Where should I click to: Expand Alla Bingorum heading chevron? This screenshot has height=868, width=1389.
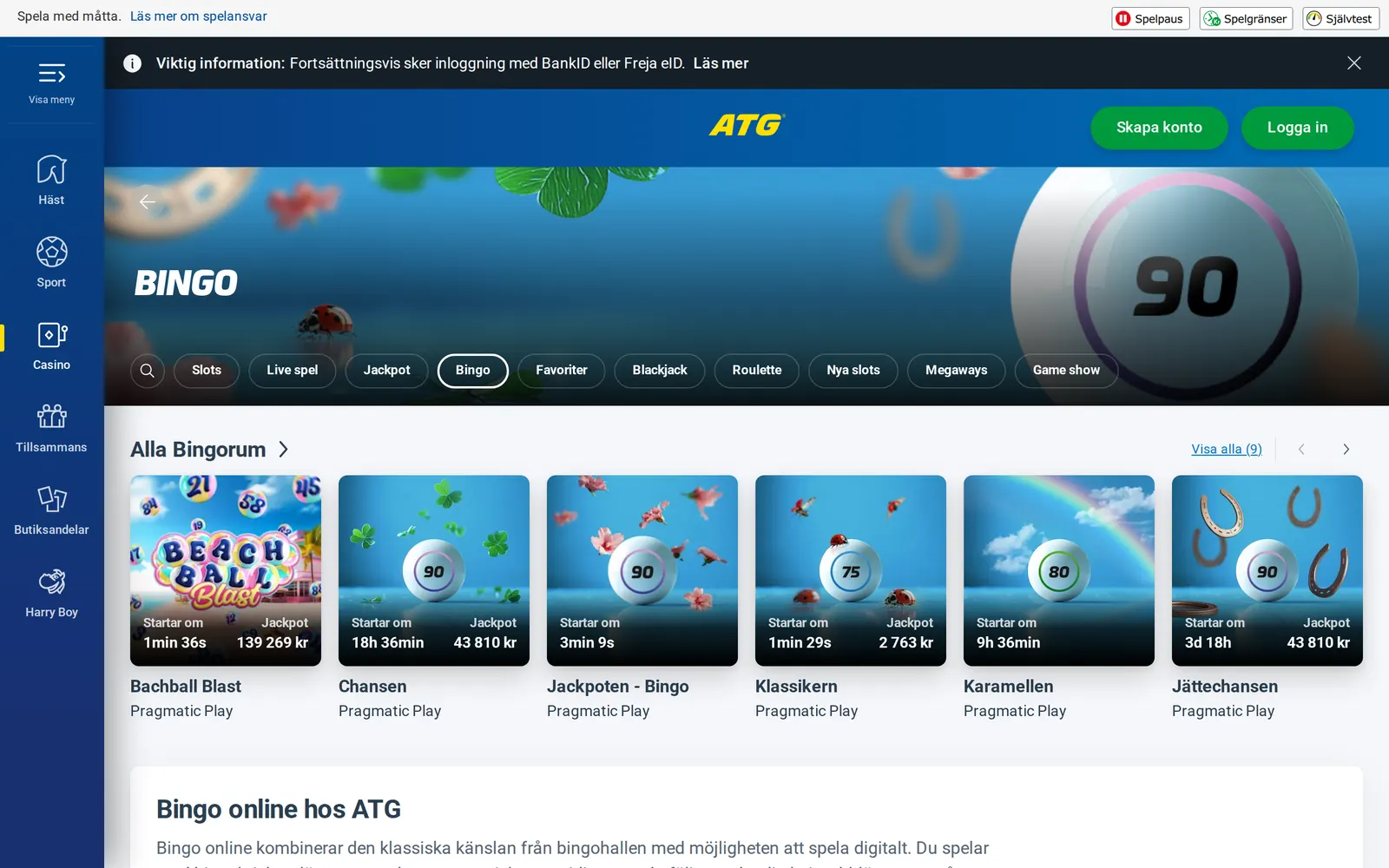click(x=283, y=450)
